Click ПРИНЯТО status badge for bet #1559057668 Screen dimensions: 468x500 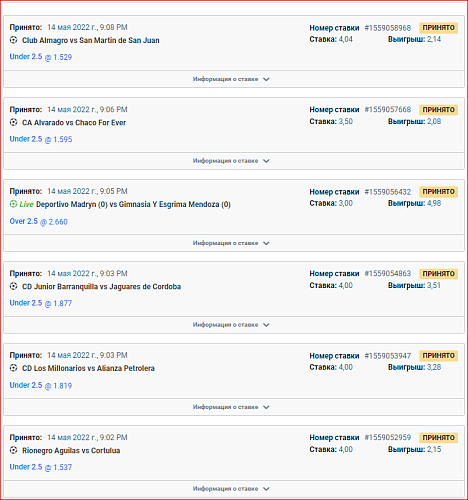[438, 110]
